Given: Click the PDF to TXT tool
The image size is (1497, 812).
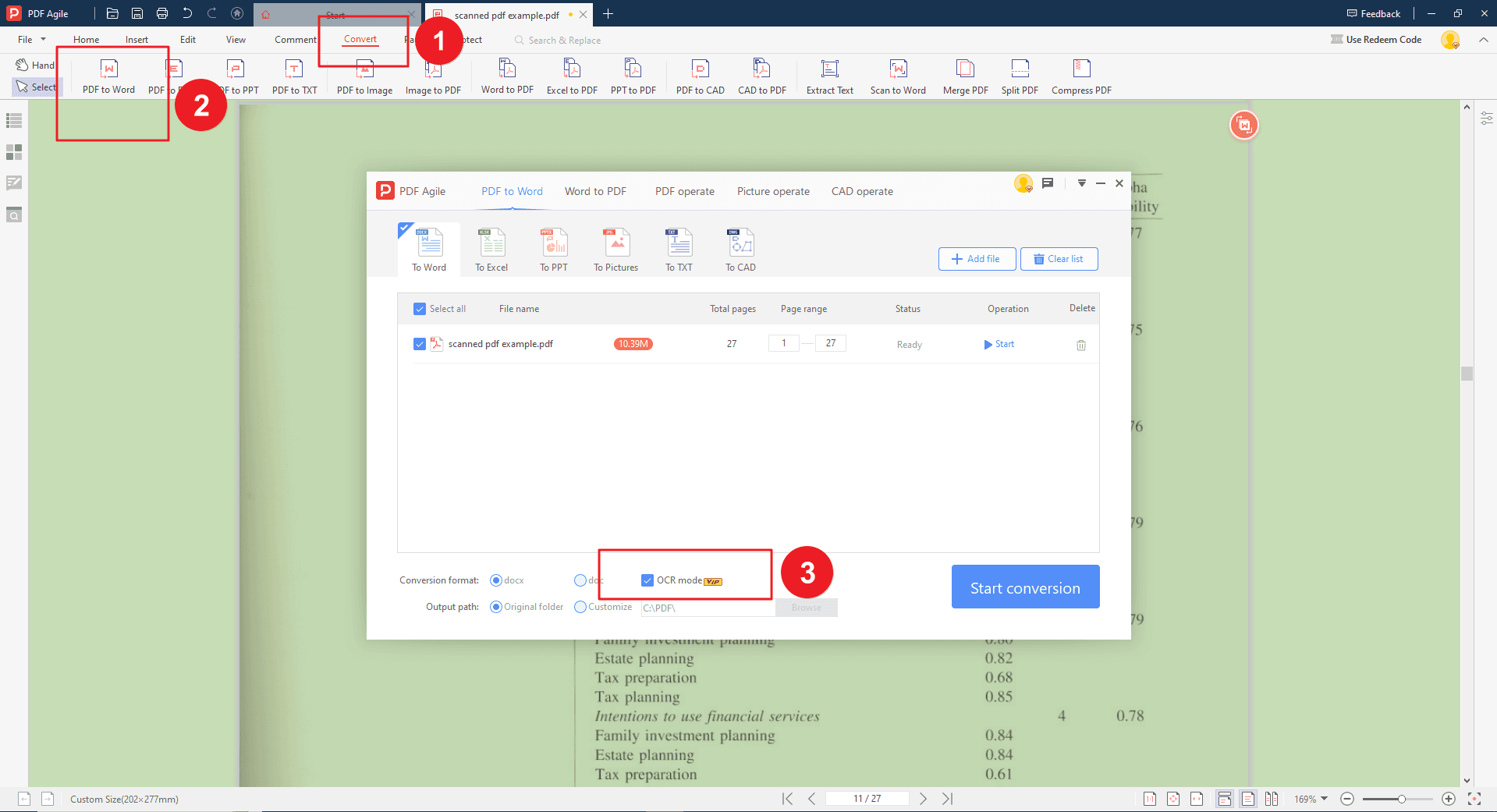Looking at the screenshot, I should [294, 76].
